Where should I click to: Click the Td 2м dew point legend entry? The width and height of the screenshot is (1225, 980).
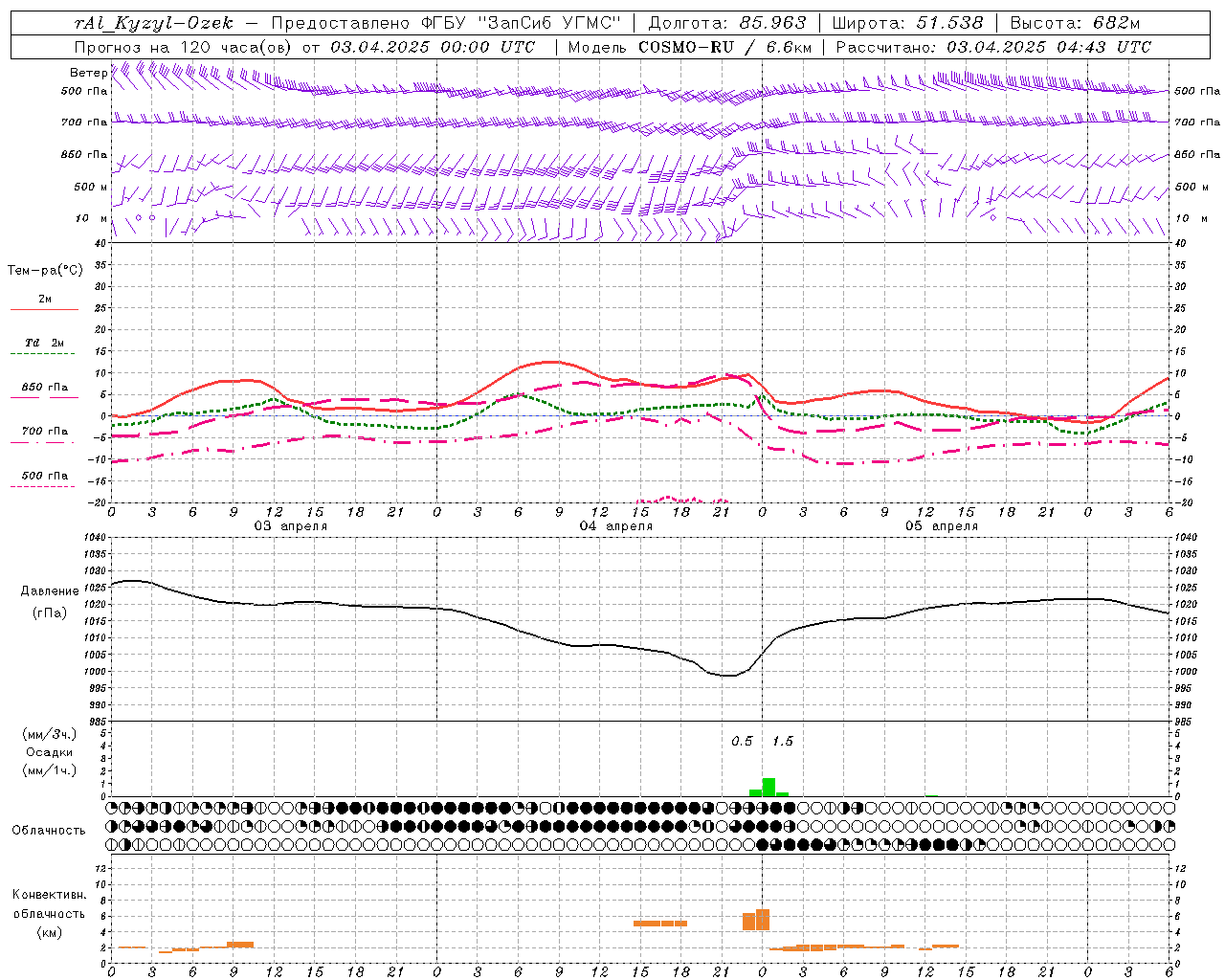(44, 343)
